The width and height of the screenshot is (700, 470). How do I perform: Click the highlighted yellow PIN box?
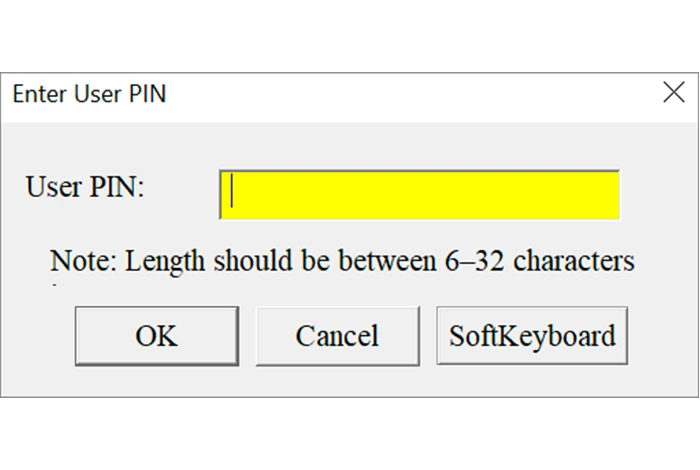419,194
